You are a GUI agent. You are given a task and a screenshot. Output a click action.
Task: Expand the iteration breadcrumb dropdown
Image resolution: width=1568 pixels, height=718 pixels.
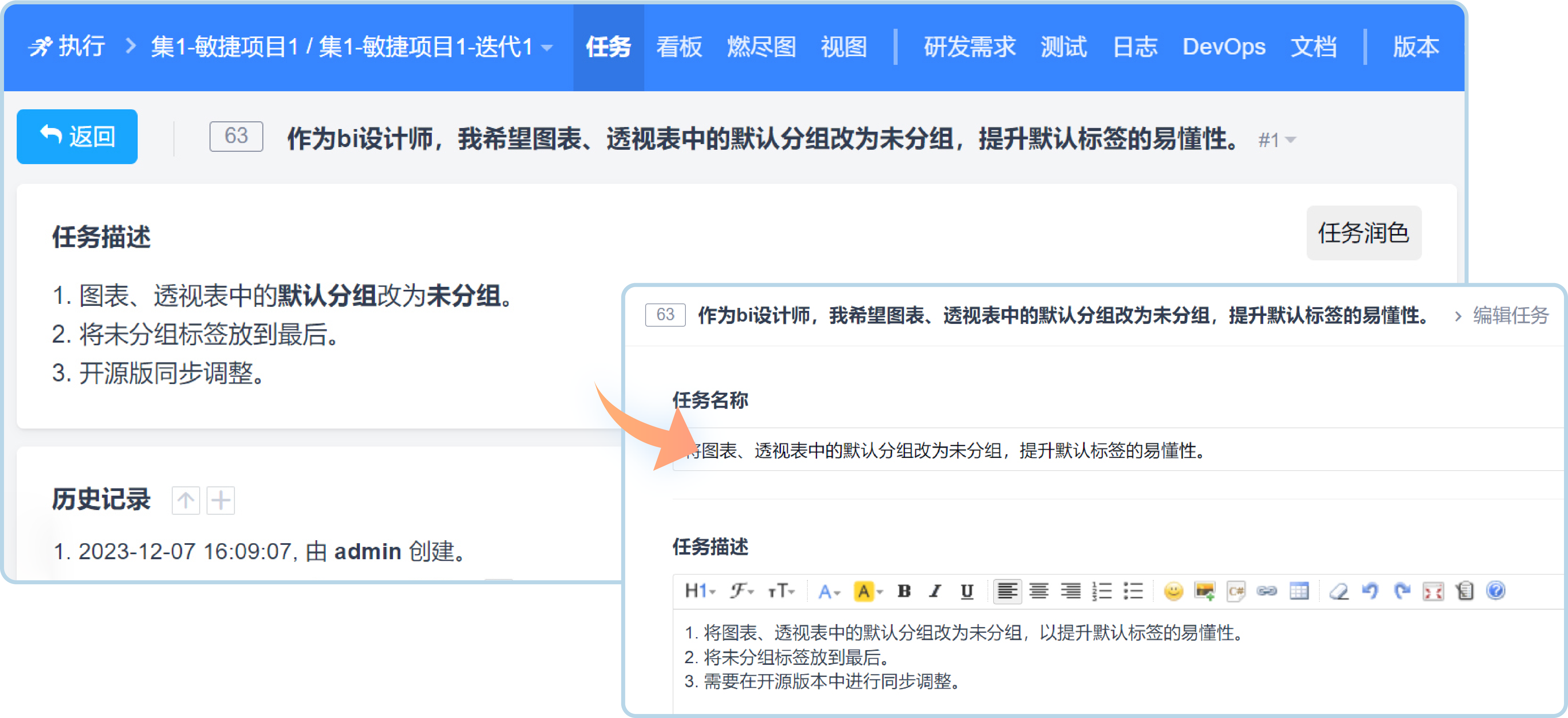pos(547,47)
